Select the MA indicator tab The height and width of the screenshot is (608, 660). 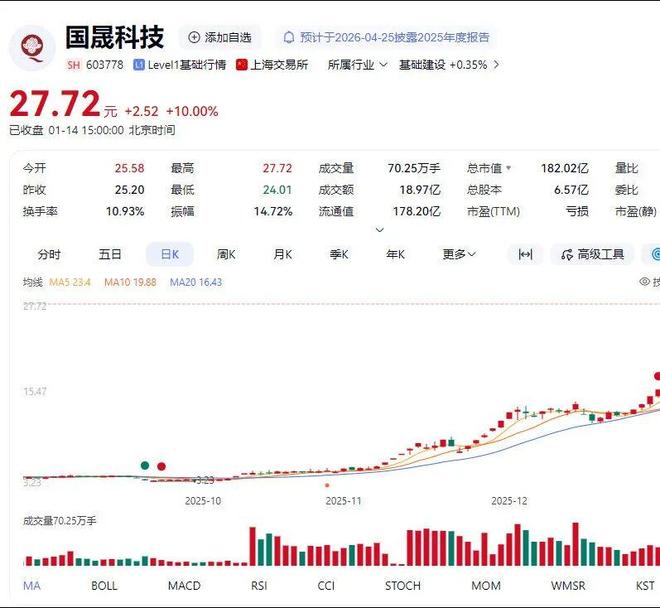coord(32,585)
